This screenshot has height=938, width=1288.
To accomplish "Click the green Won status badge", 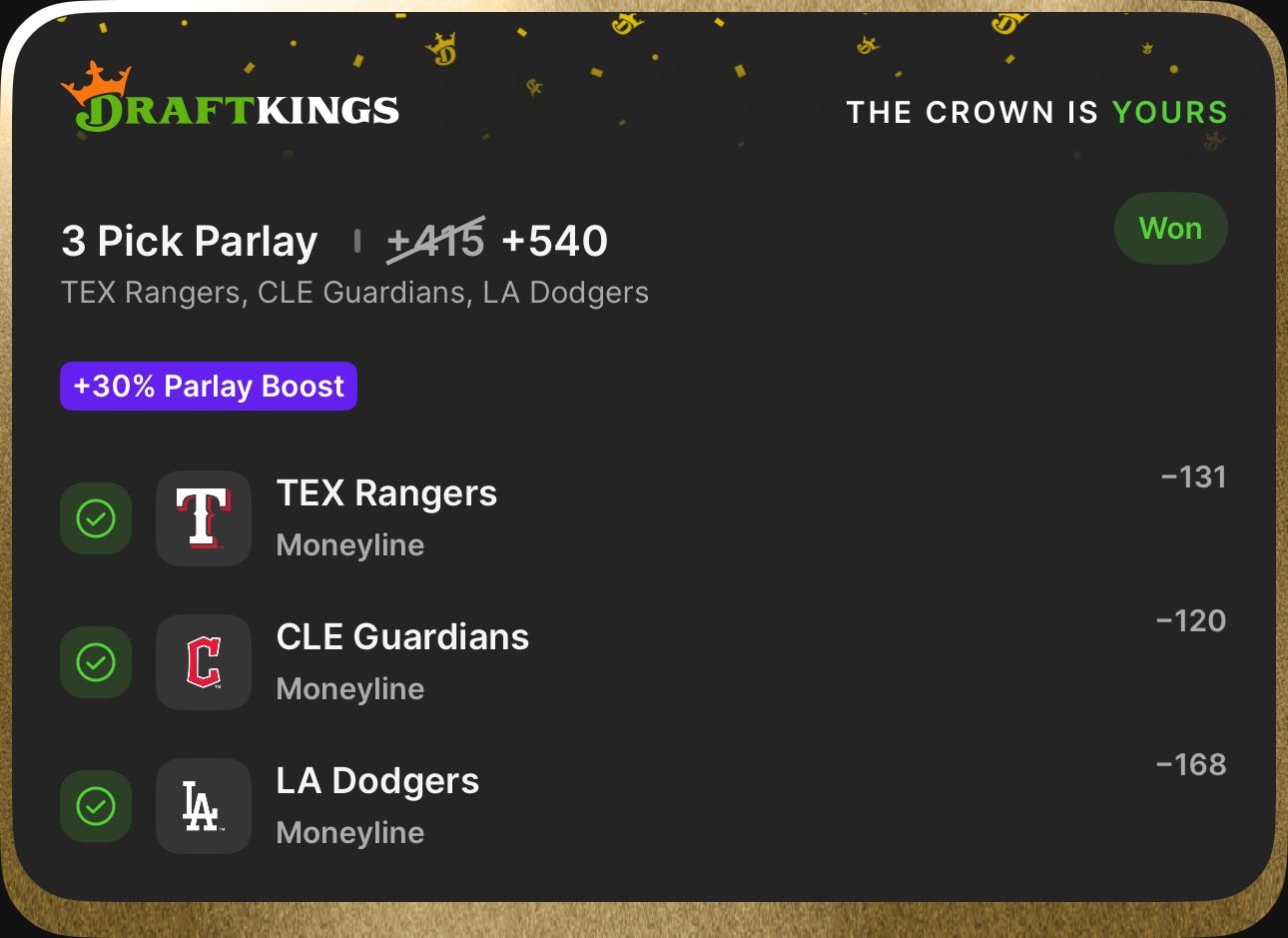I will [1170, 229].
